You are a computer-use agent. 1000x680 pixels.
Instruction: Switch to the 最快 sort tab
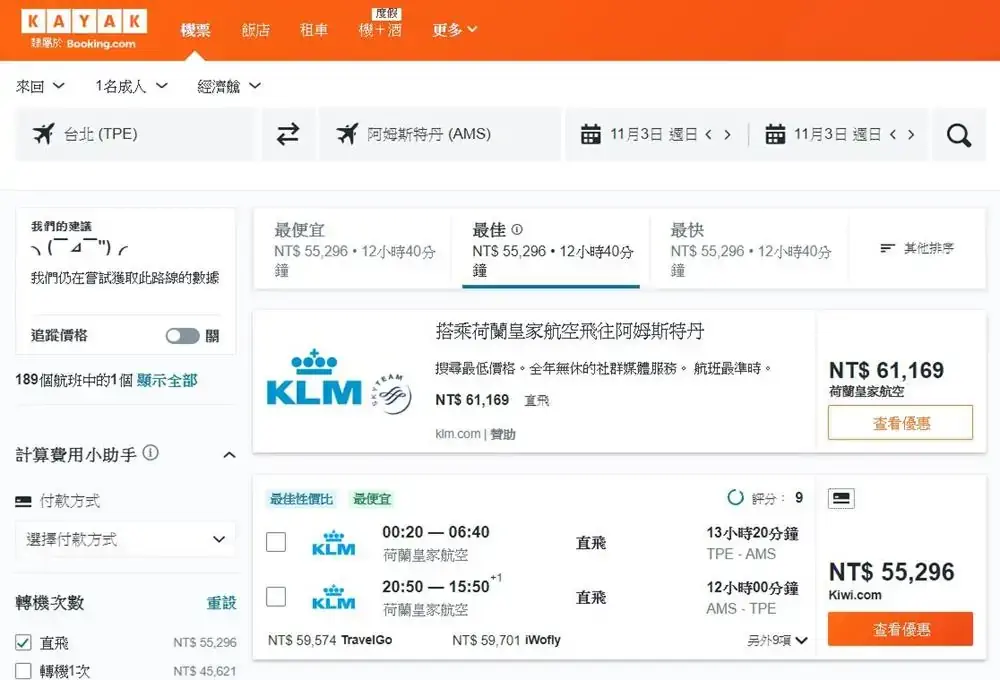(750, 249)
